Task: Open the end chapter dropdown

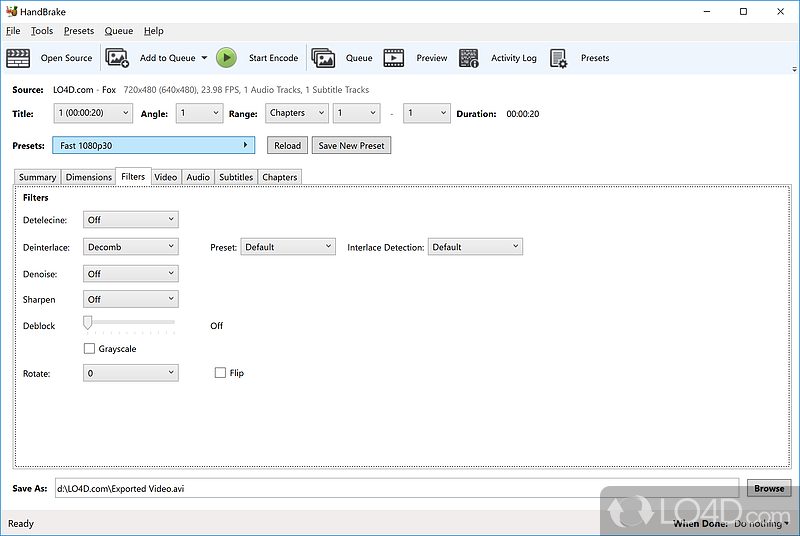Action: pos(427,113)
